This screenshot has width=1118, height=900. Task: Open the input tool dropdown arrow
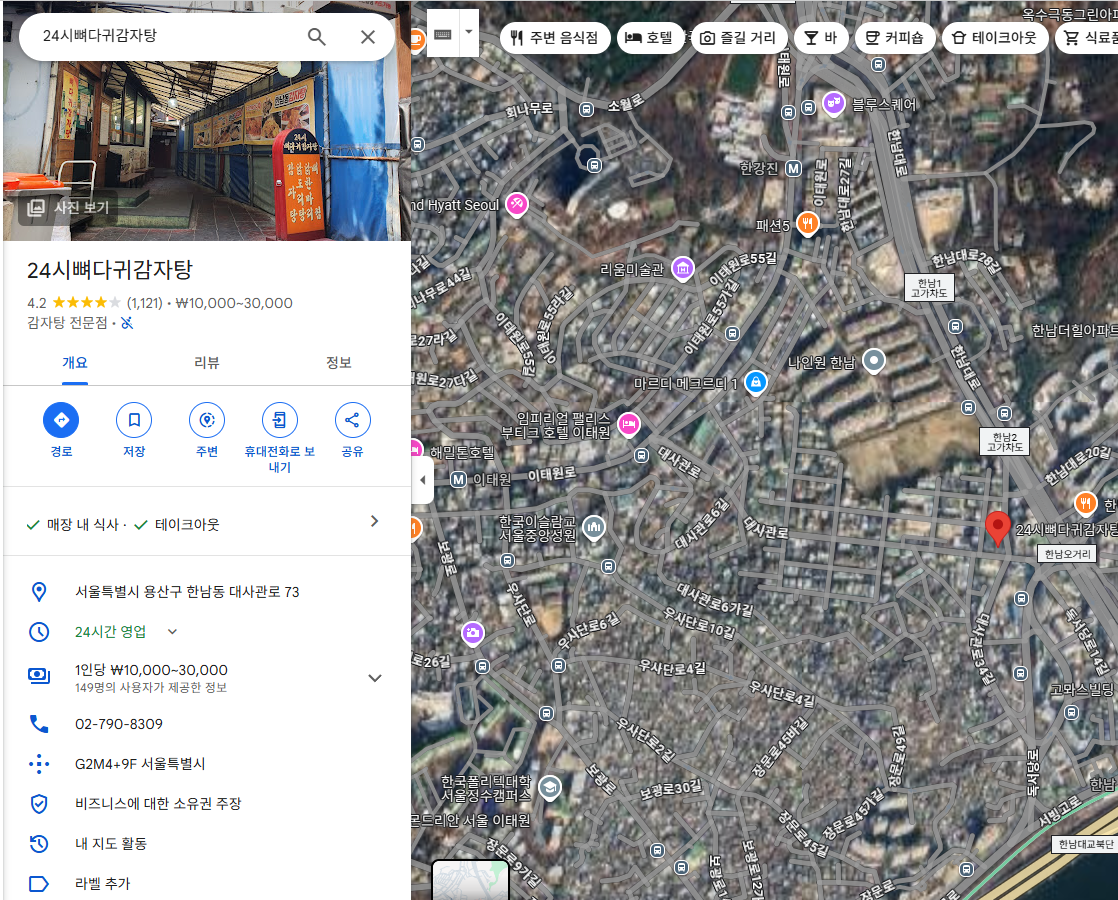pos(469,33)
